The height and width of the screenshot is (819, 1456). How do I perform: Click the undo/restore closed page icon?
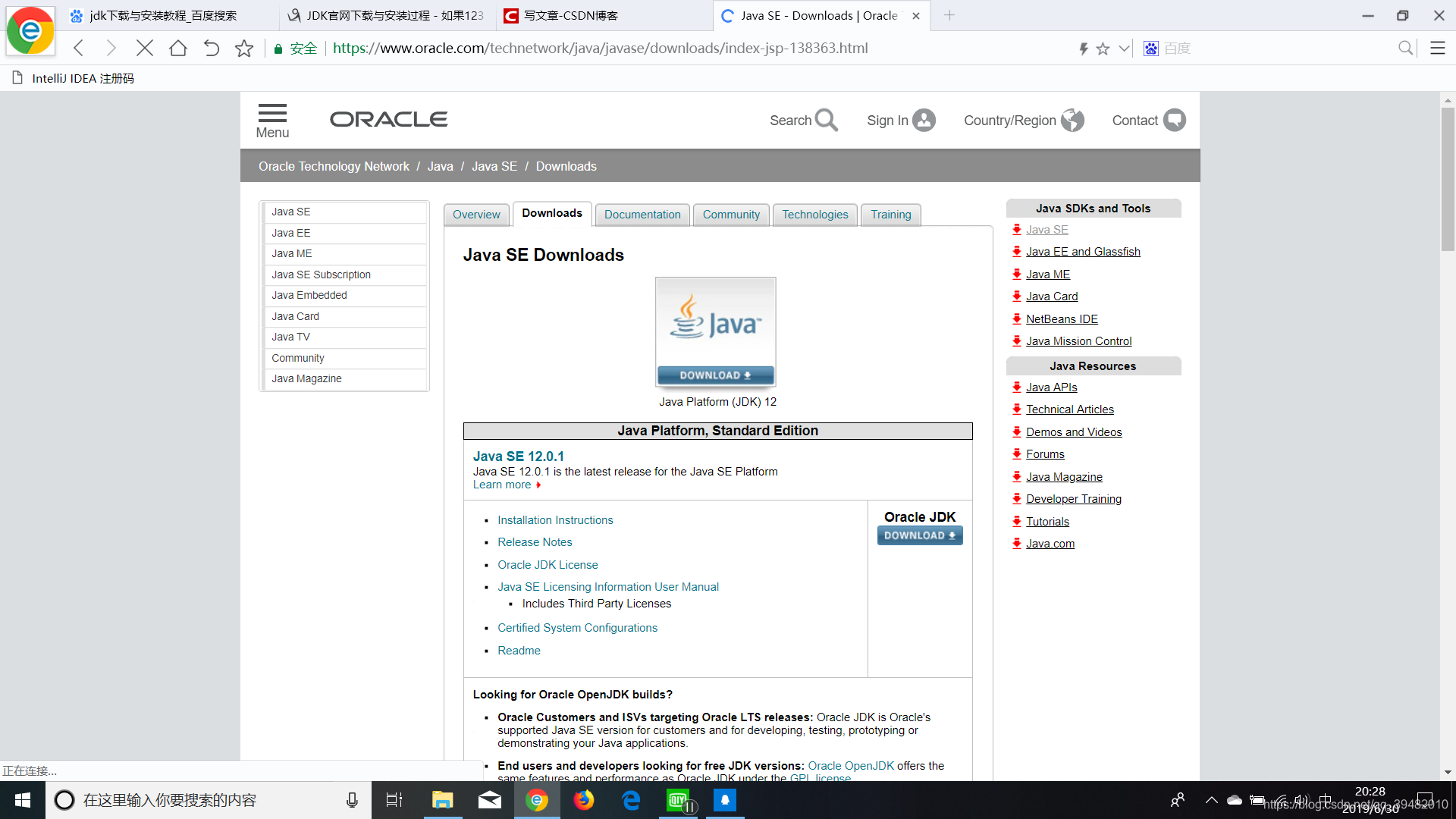click(x=212, y=49)
